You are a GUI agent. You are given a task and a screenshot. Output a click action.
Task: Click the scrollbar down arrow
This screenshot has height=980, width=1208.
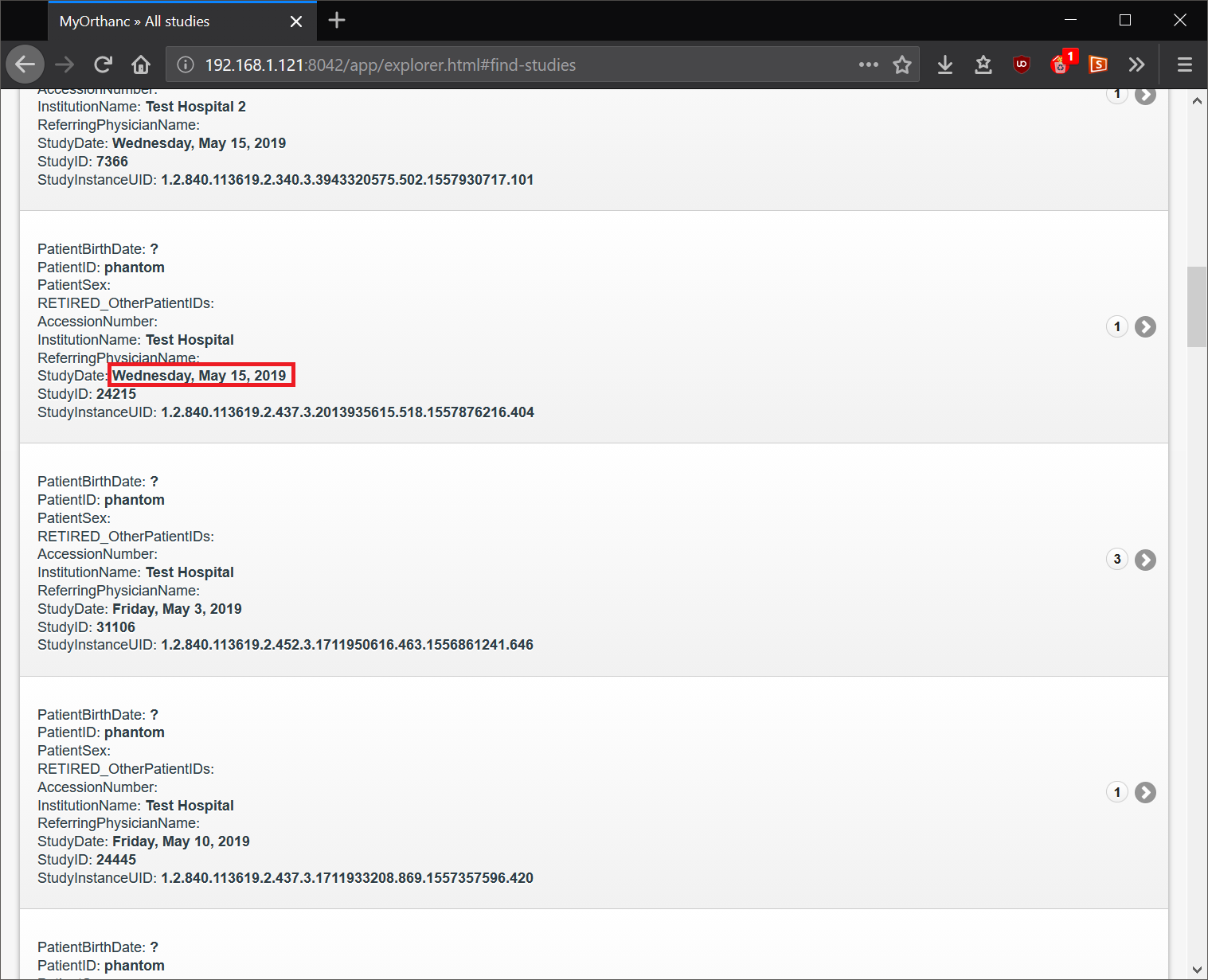tap(1196, 969)
